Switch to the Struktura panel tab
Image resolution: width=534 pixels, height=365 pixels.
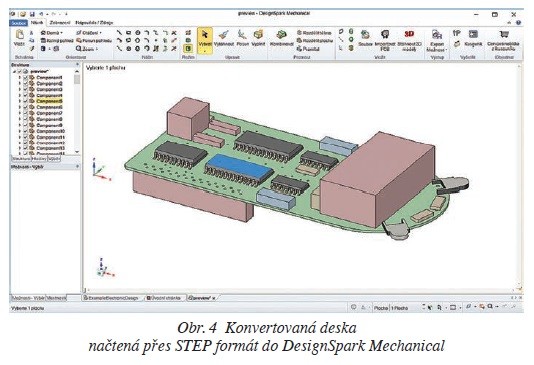tap(21, 159)
